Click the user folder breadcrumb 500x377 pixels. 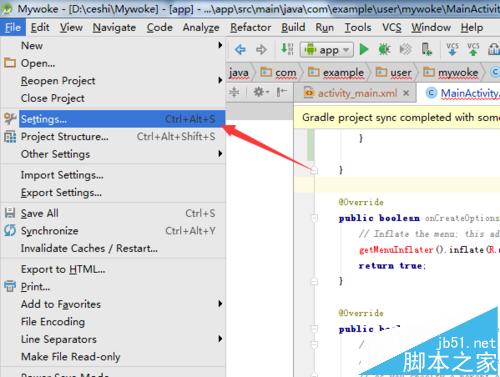(394, 72)
